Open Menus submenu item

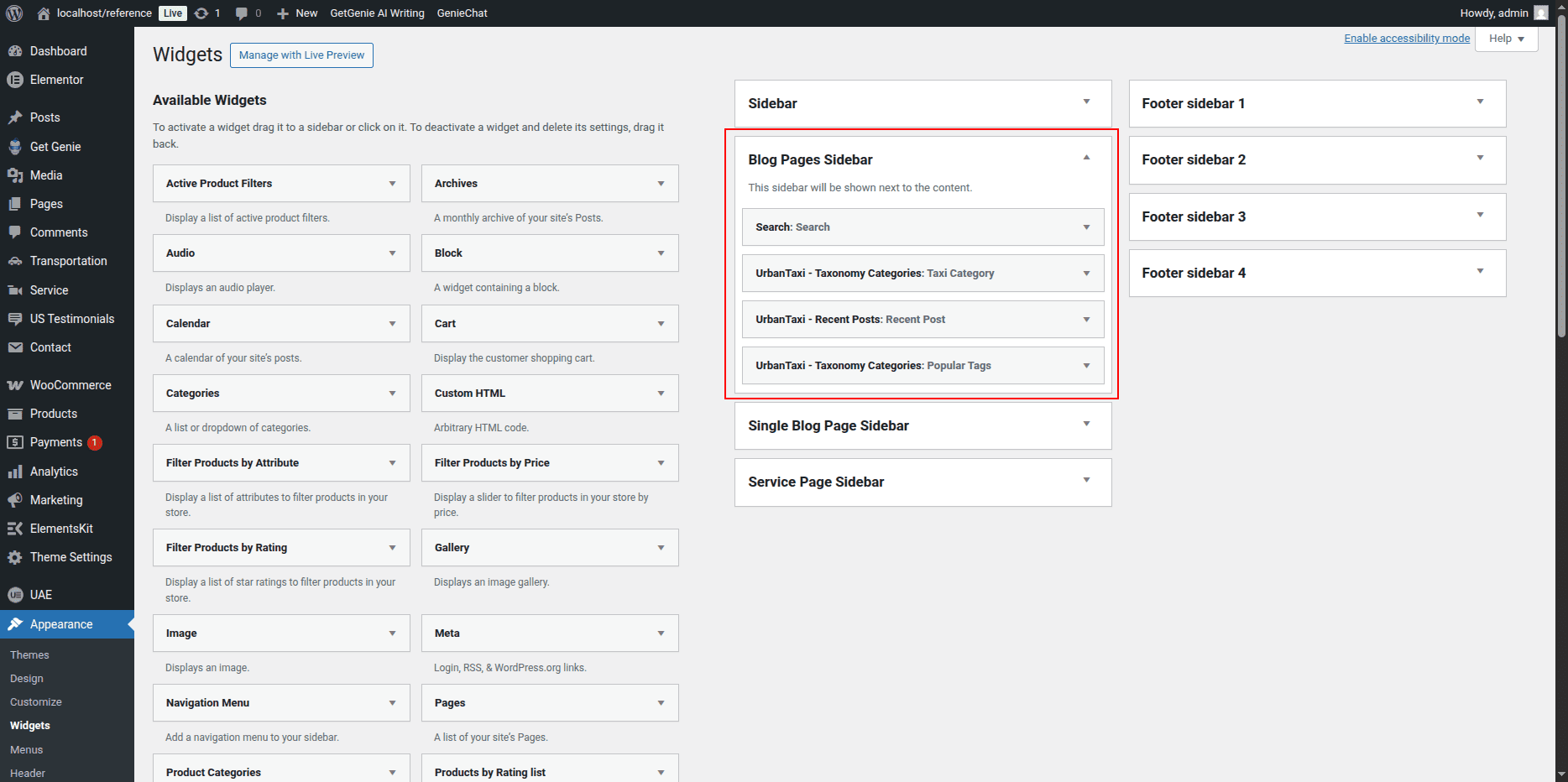coord(26,750)
